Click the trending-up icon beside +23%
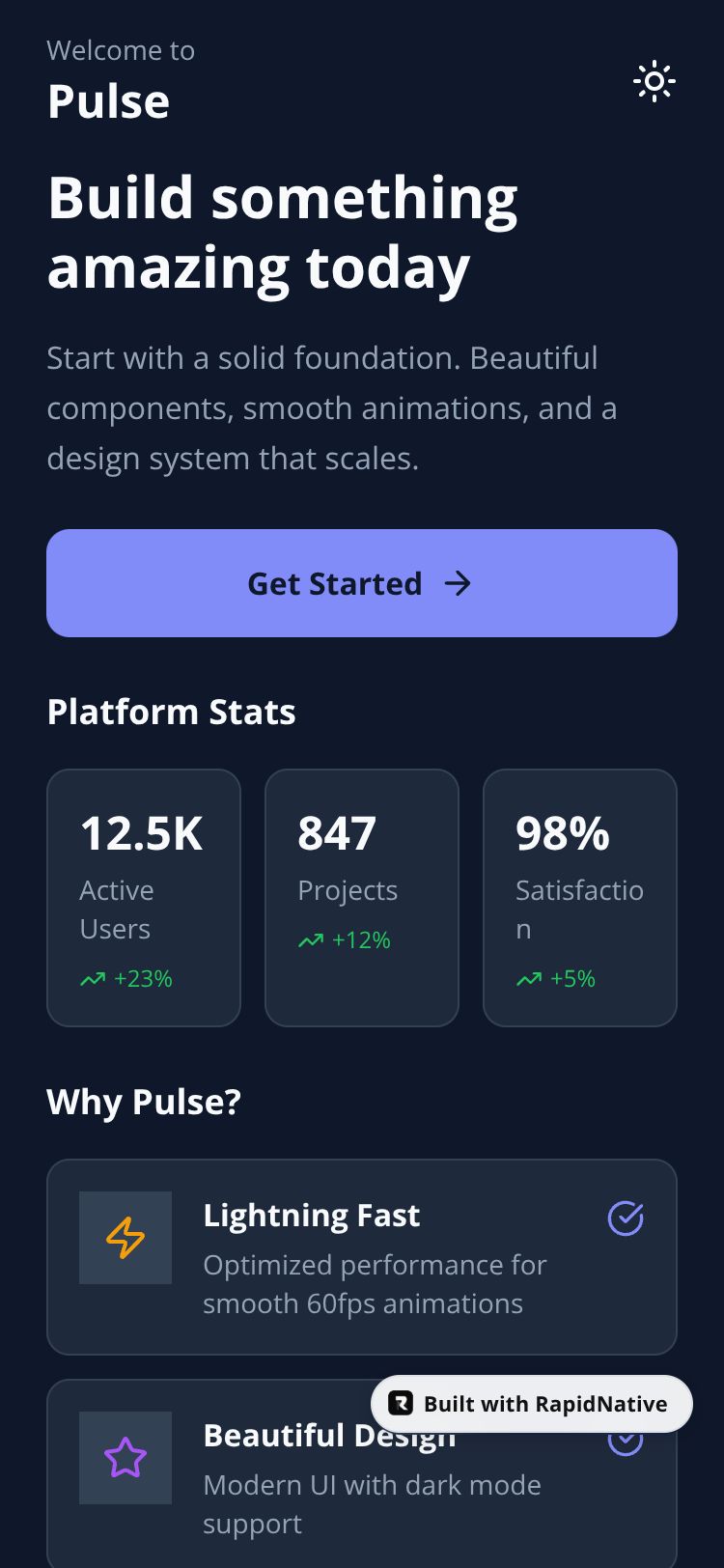Viewport: 724px width, 1568px height. point(93,979)
